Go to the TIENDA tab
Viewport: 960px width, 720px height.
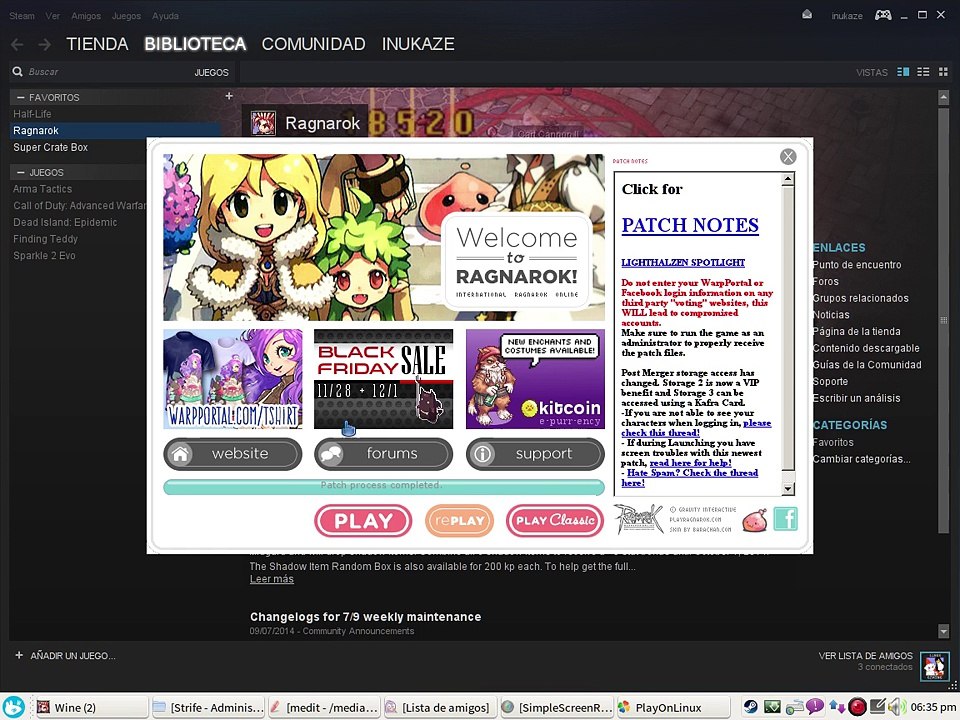(97, 44)
